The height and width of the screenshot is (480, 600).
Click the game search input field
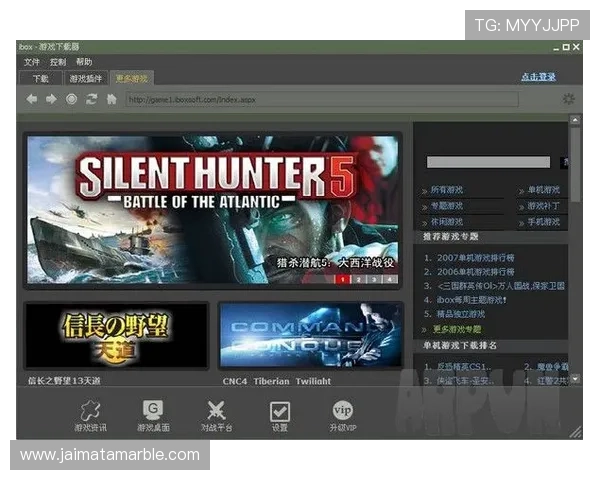coord(488,161)
